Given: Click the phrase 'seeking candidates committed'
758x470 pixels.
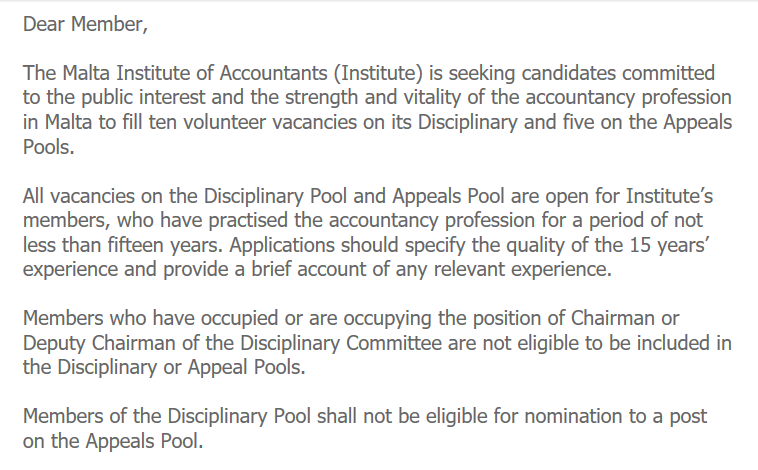Looking at the screenshot, I should [582, 73].
